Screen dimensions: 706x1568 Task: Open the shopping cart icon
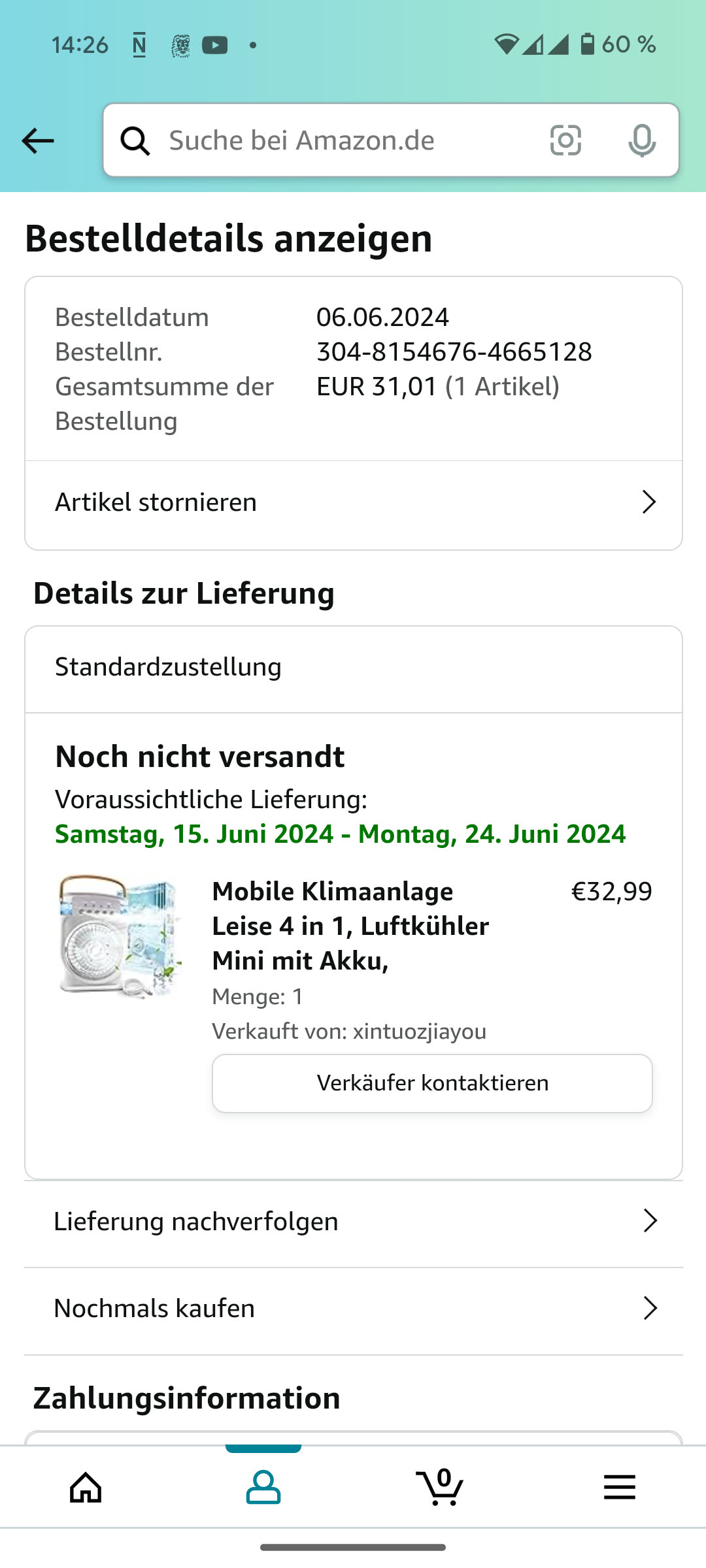coord(440,1488)
